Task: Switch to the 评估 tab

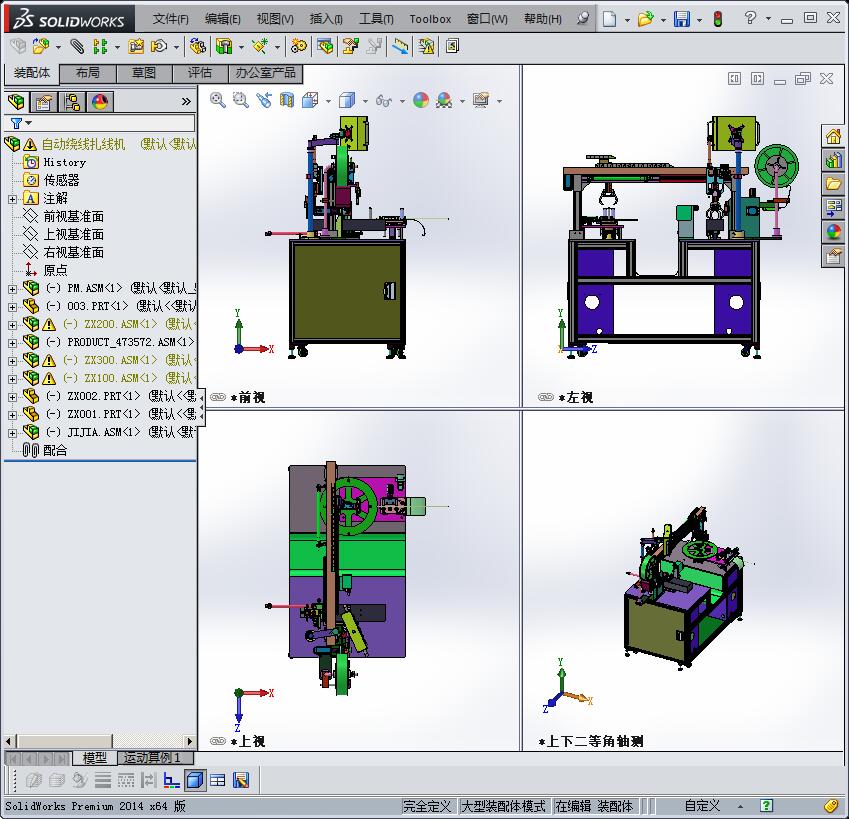Action: (200, 73)
